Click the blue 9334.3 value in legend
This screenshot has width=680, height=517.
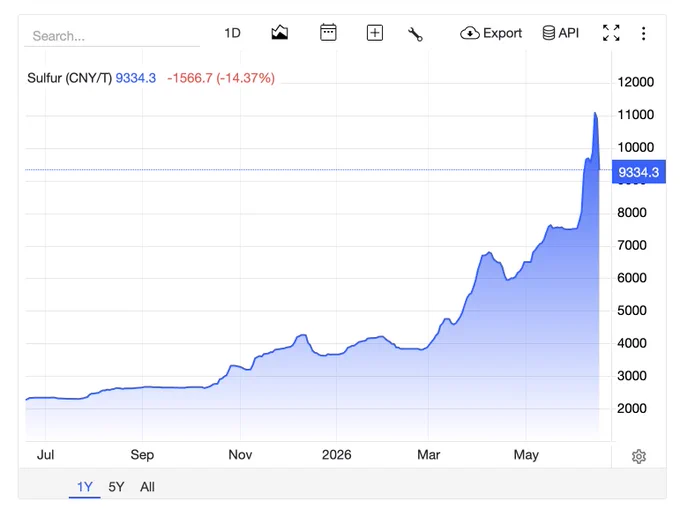(x=135, y=78)
